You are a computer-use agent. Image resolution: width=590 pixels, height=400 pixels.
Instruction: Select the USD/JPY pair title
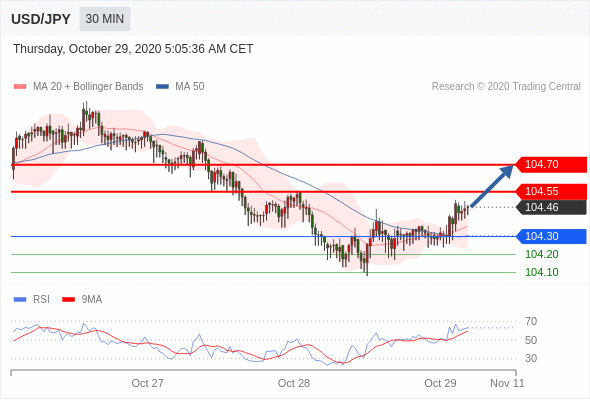(x=41, y=19)
